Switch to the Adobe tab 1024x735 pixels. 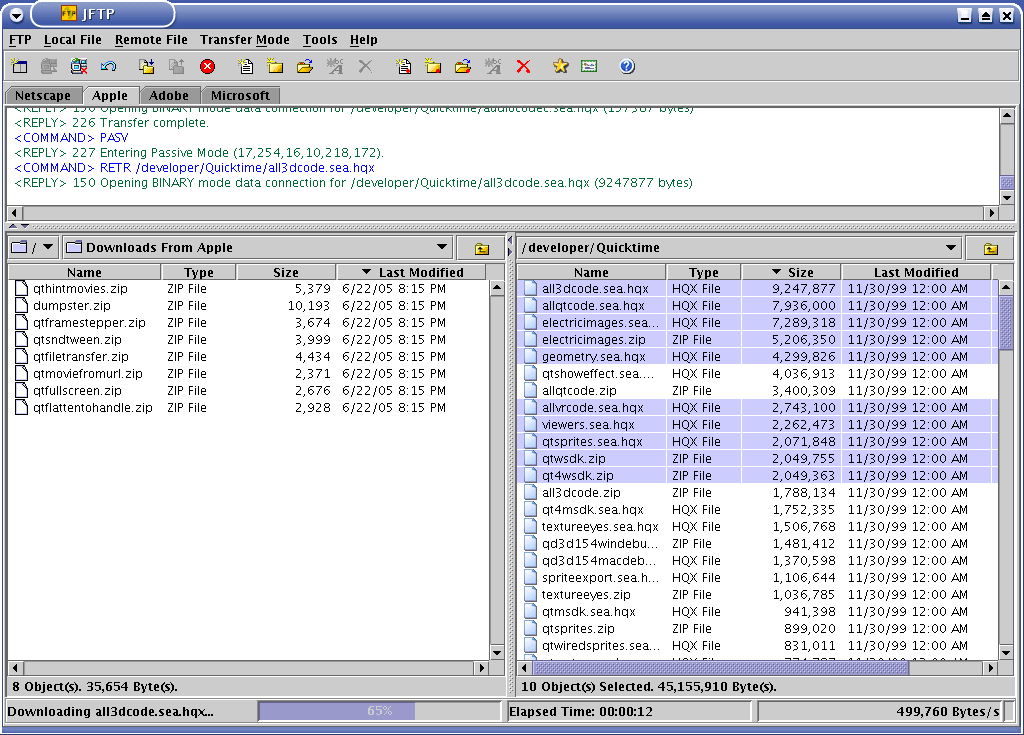click(x=168, y=95)
